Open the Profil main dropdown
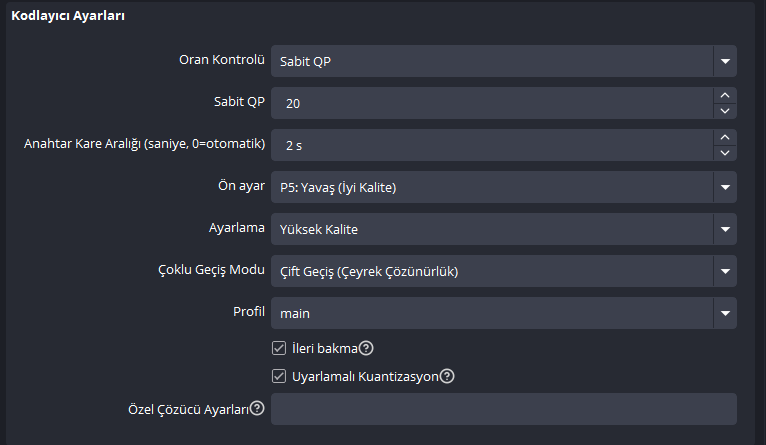Image resolution: width=766 pixels, height=445 pixels. click(x=504, y=313)
